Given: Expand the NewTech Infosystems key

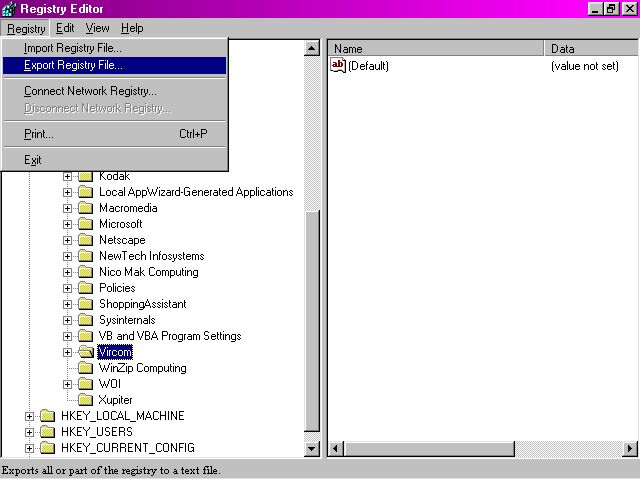Looking at the screenshot, I should (67, 256).
